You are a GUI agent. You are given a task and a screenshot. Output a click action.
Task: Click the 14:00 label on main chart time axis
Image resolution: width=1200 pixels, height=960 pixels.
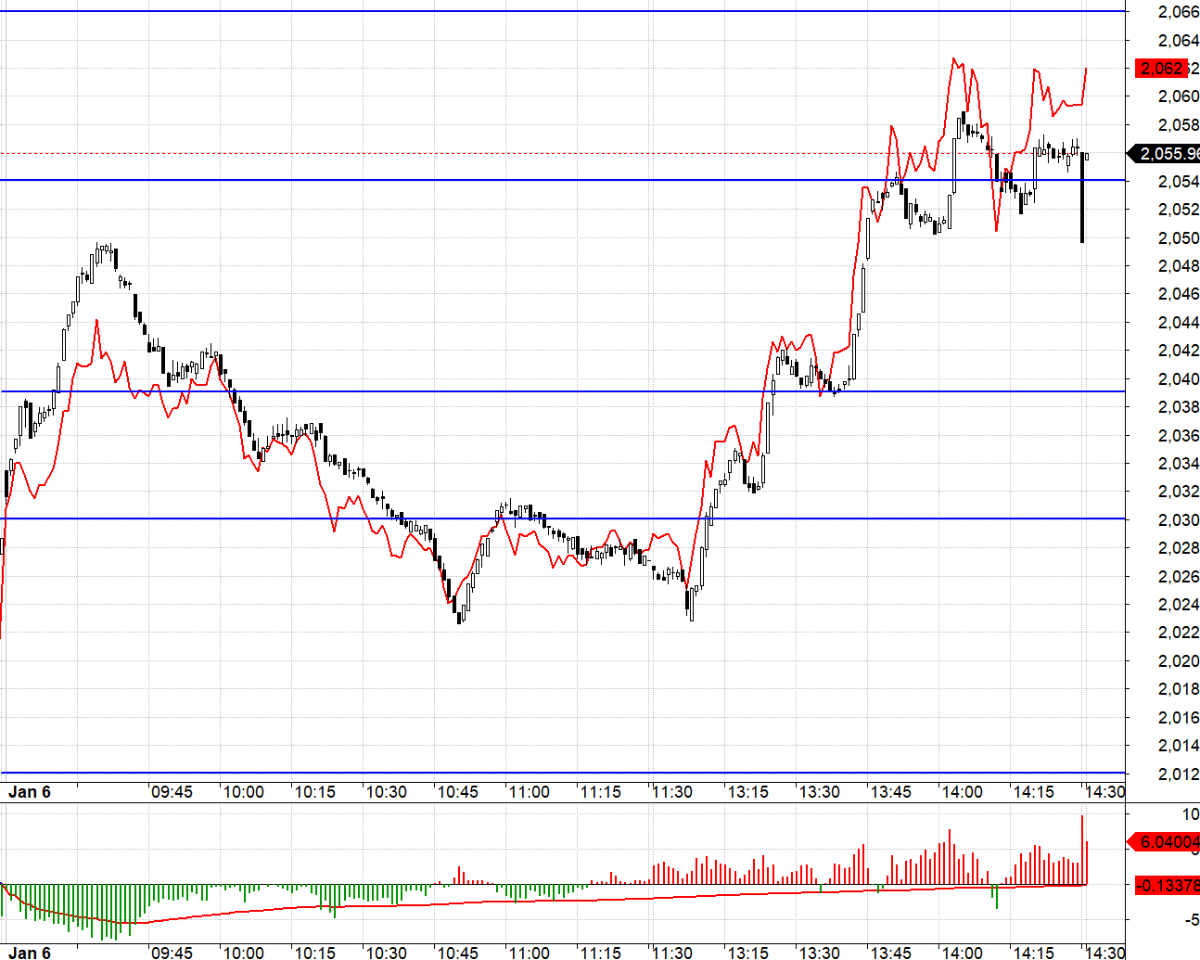click(961, 791)
